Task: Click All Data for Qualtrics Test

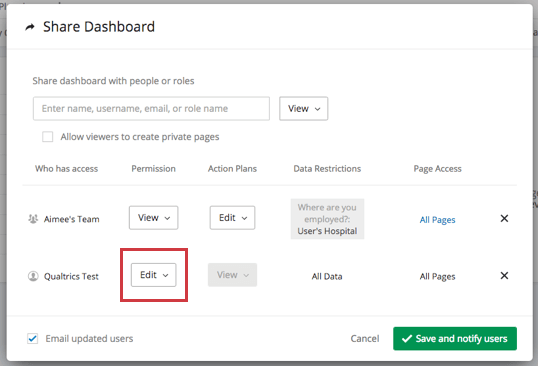Action: 327,276
